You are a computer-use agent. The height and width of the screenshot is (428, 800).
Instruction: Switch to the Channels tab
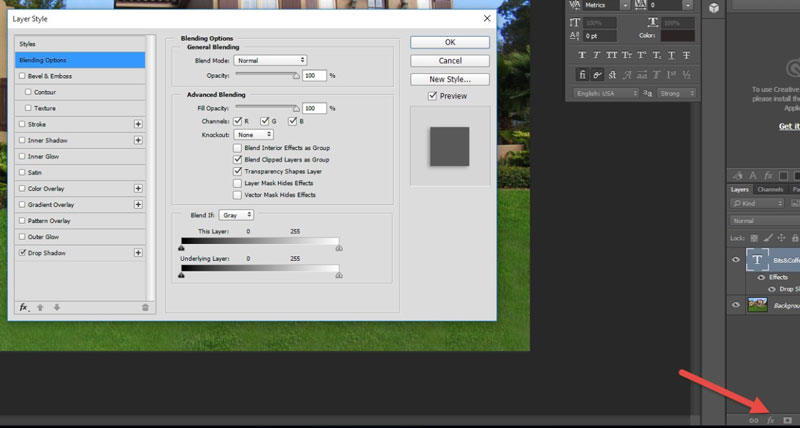coord(770,189)
